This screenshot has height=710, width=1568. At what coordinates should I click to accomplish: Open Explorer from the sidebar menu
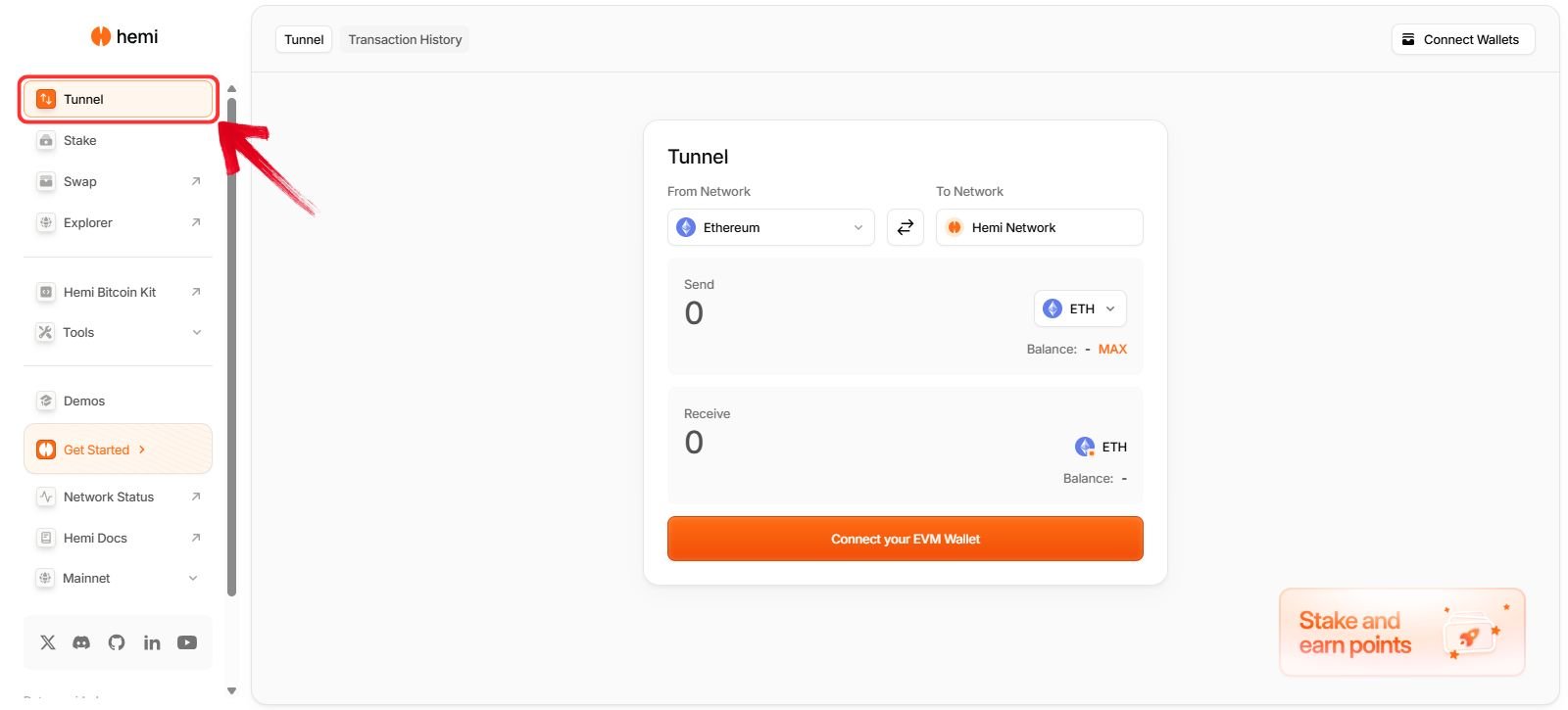(x=118, y=222)
